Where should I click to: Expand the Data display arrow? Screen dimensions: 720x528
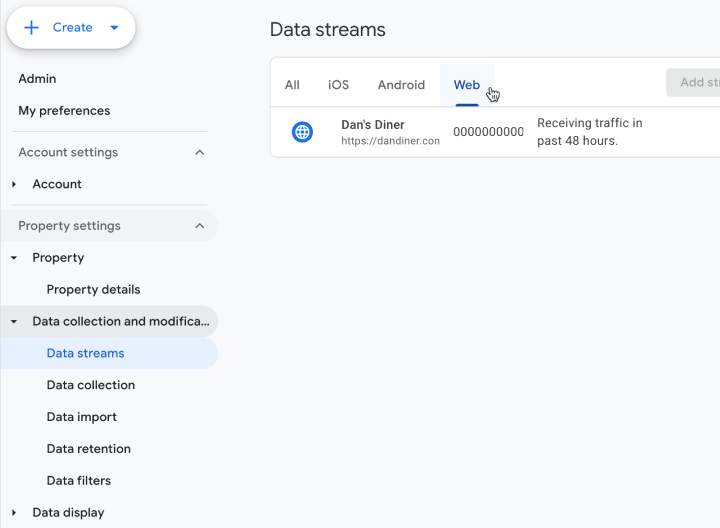click(x=14, y=513)
